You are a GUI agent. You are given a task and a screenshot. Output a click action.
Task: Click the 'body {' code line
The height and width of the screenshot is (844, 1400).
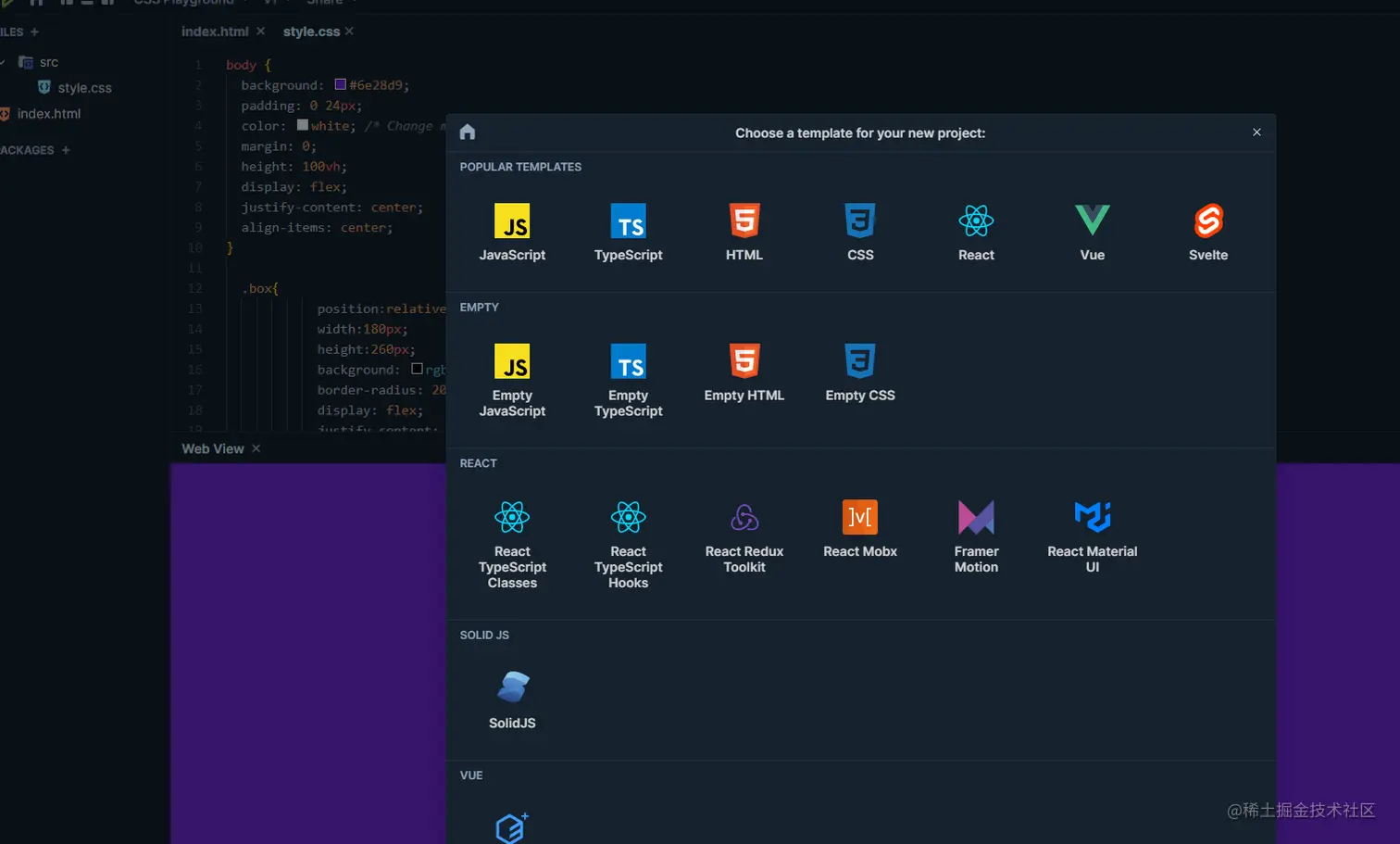[x=248, y=65]
